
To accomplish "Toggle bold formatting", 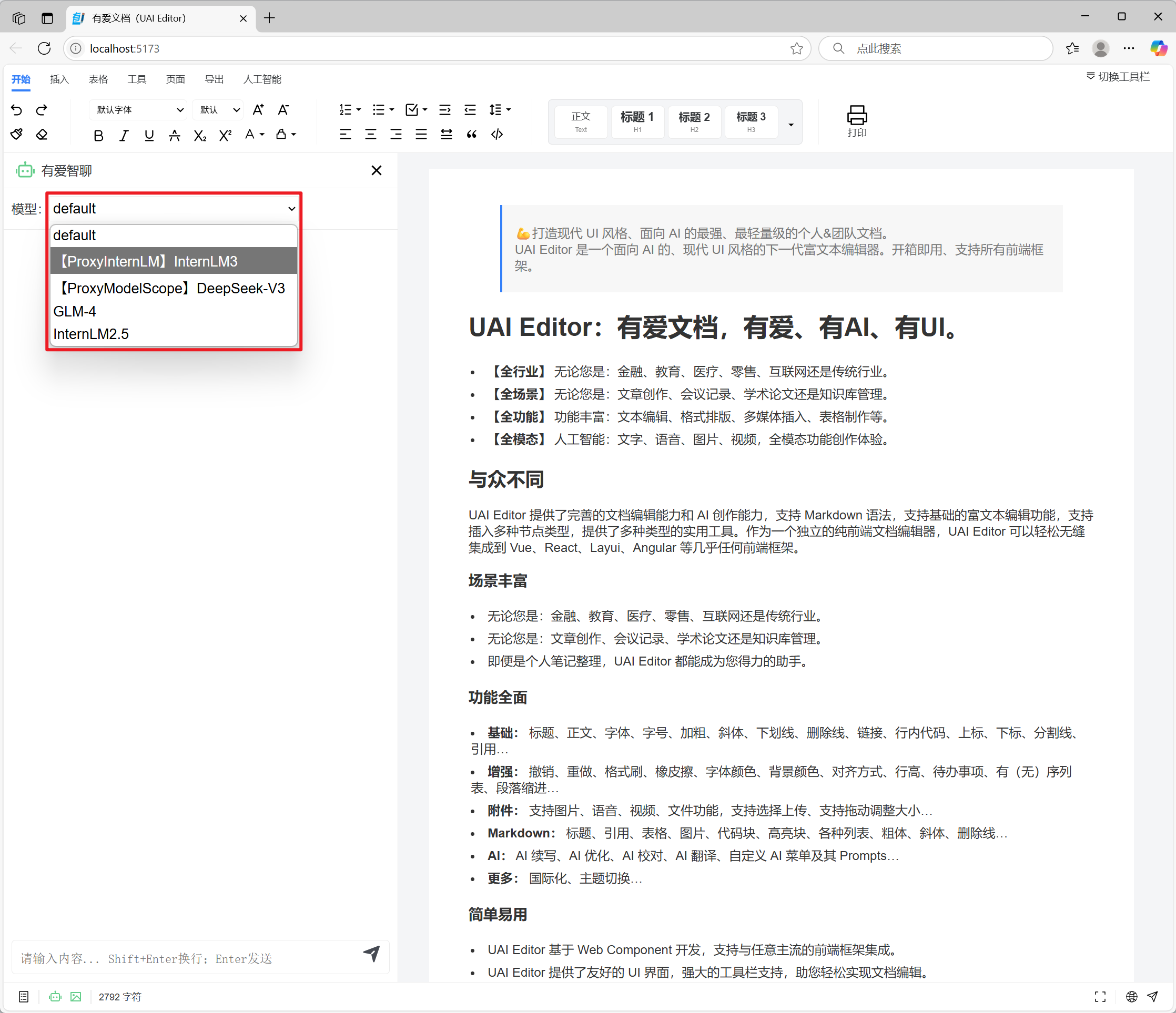I will click(x=99, y=135).
